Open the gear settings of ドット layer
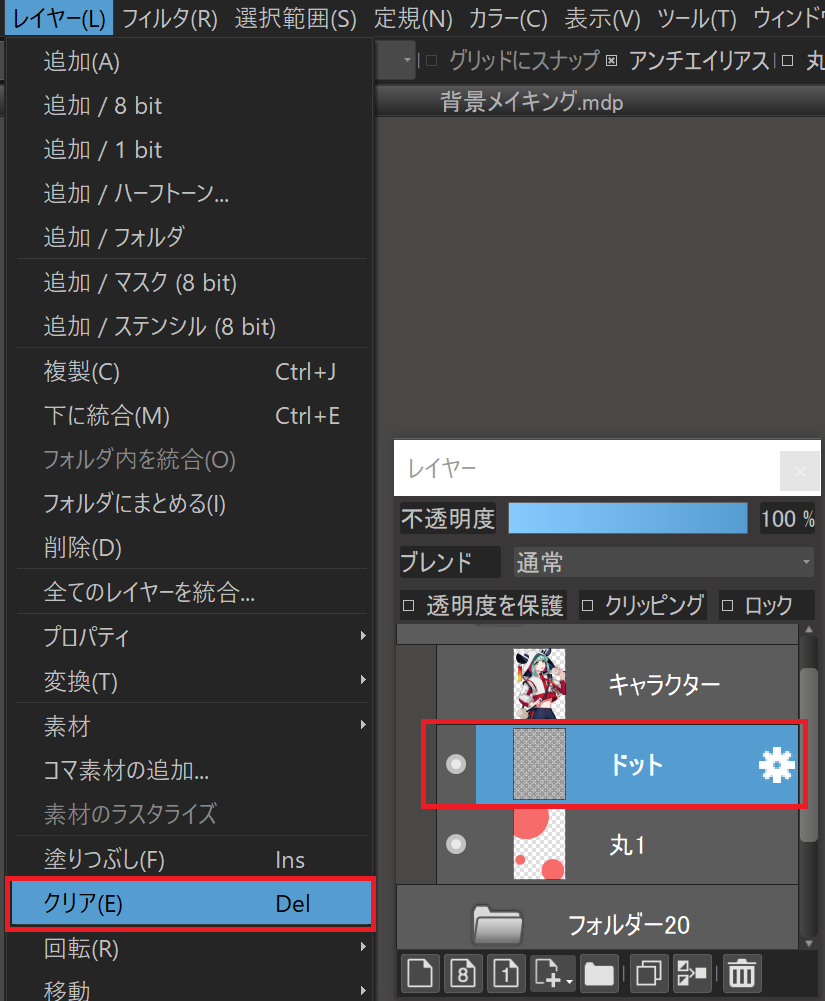The width and height of the screenshot is (825, 1001). (776, 765)
